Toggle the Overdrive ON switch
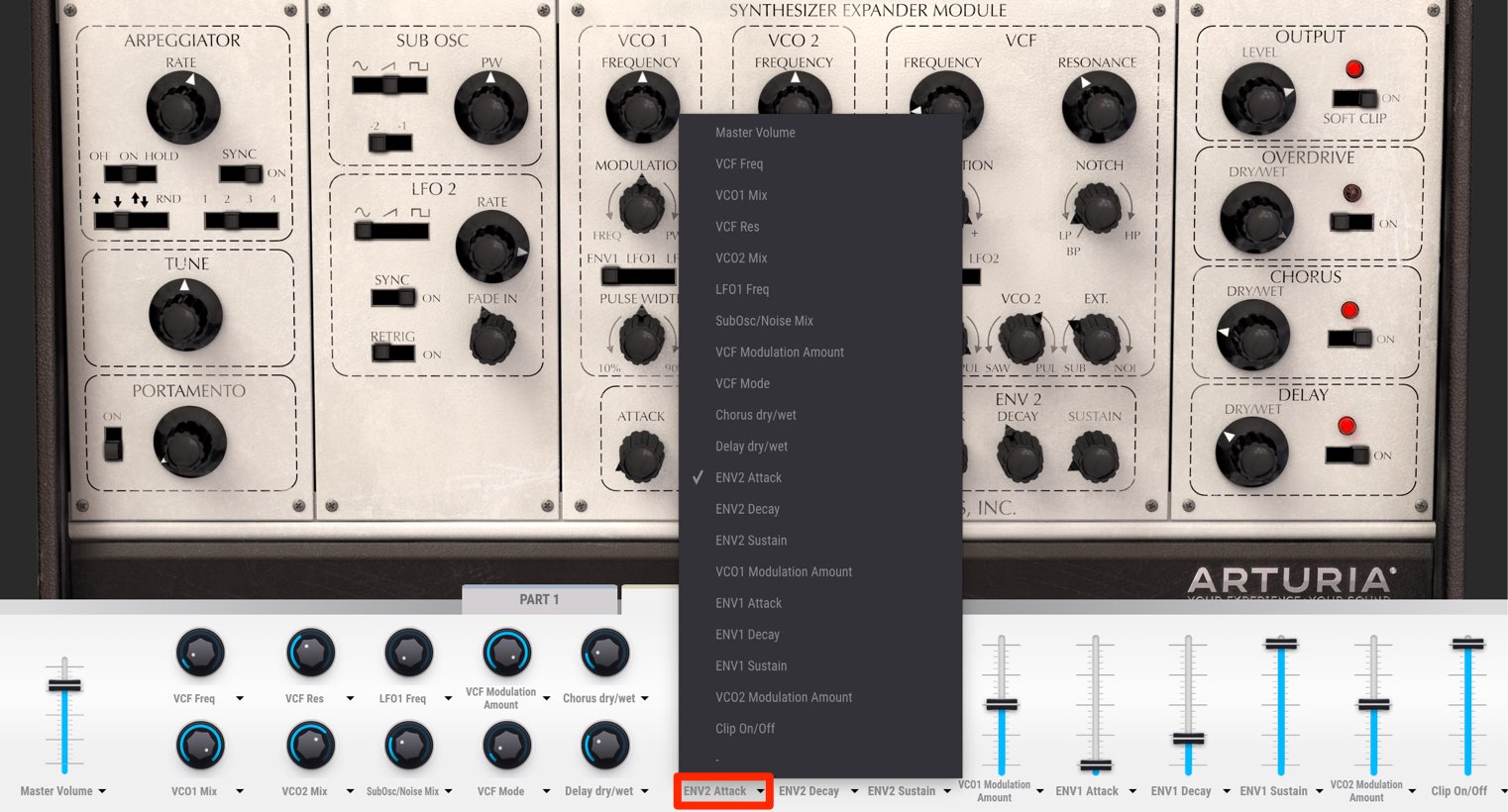The image size is (1508, 812). (1351, 222)
